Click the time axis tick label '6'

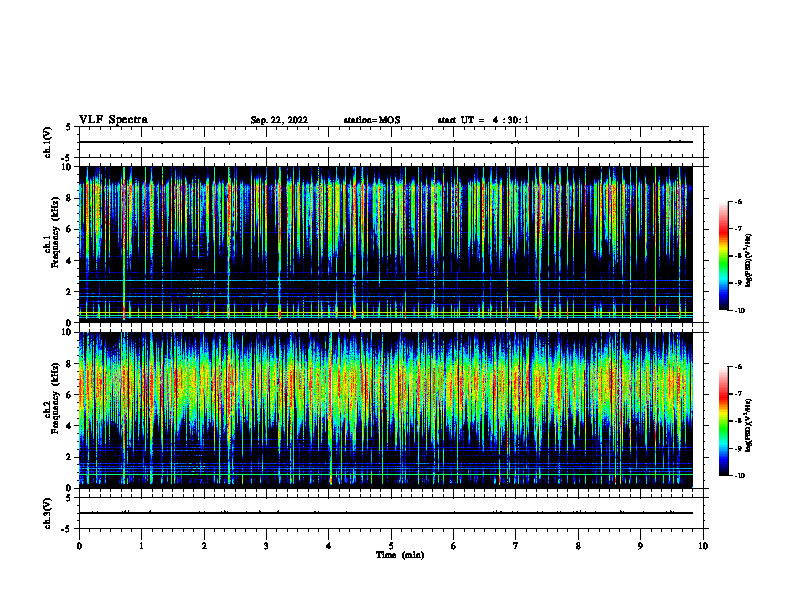[454, 546]
